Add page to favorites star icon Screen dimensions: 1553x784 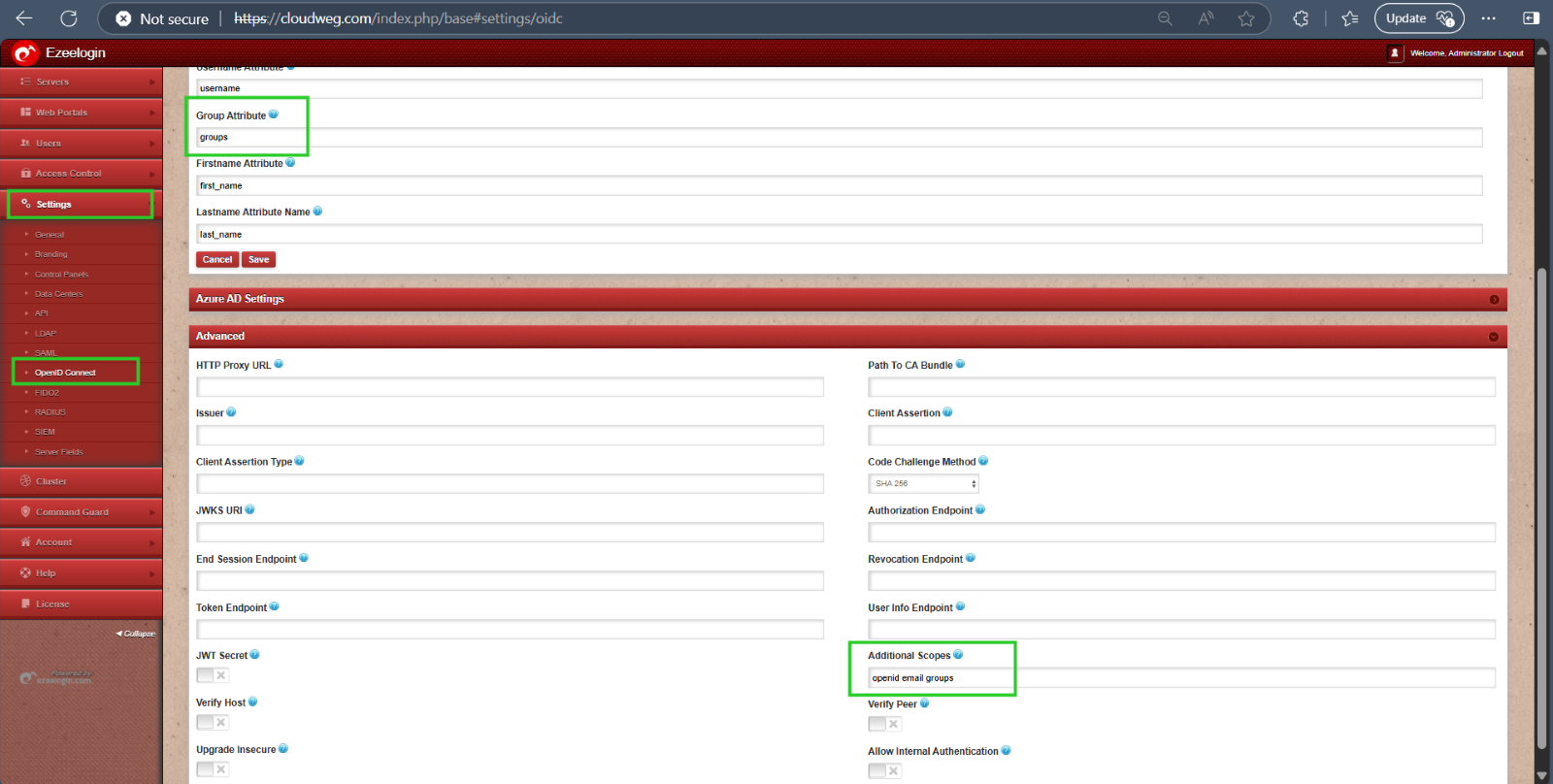pyautogui.click(x=1246, y=18)
